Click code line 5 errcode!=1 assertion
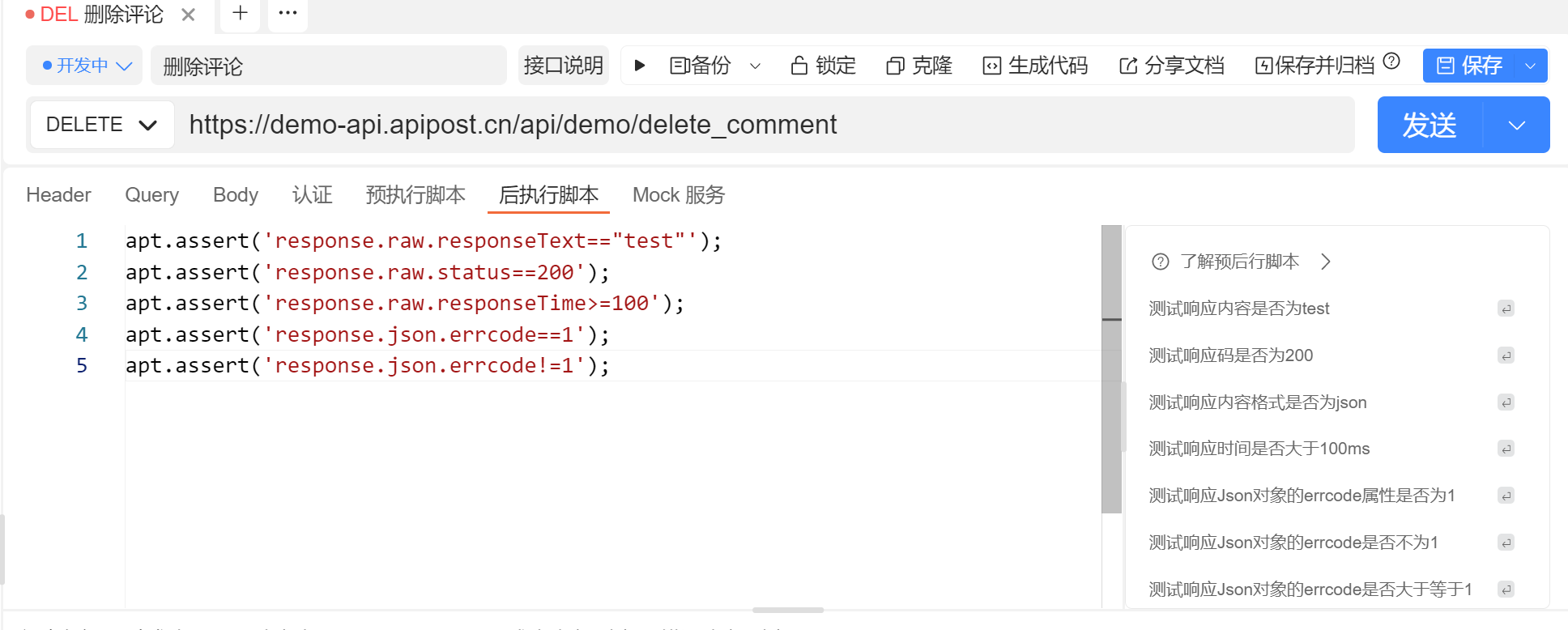The image size is (1568, 630). click(x=368, y=366)
